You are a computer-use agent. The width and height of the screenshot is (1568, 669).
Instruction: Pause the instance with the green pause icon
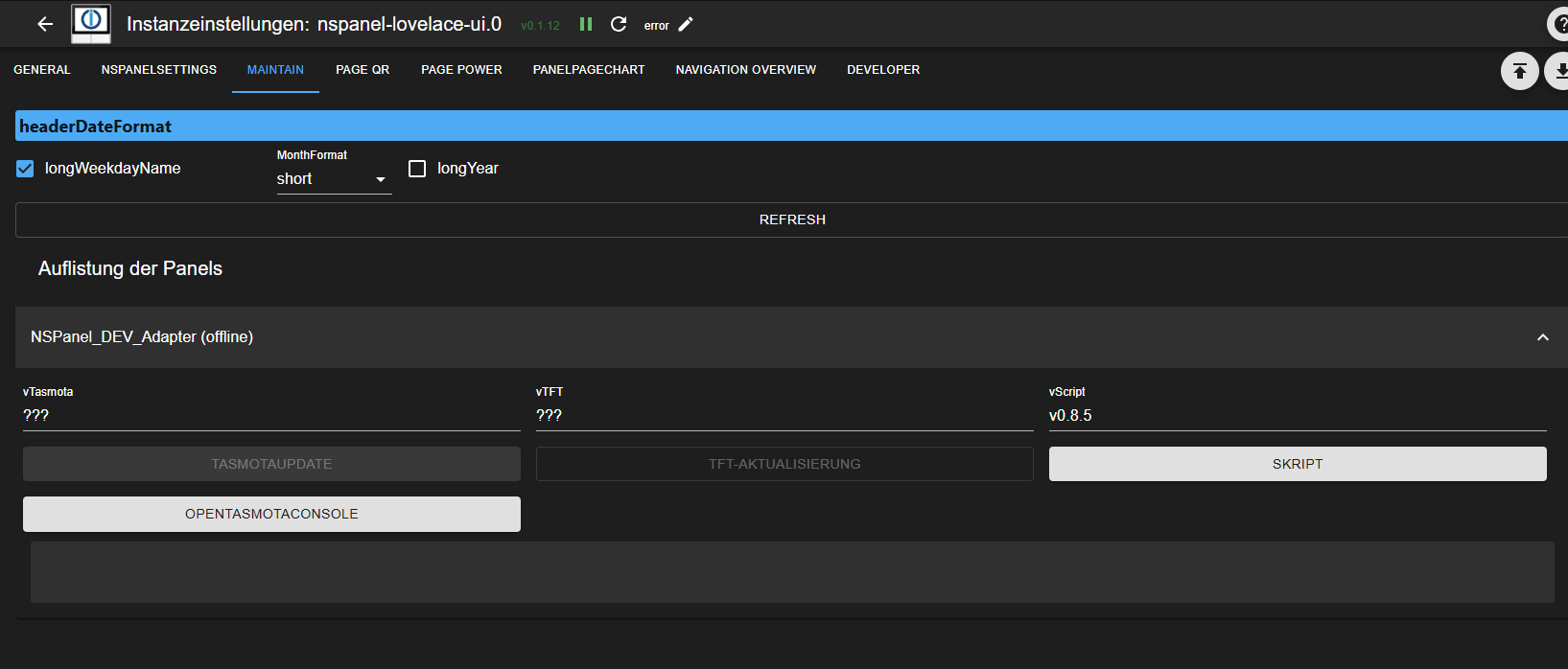[x=586, y=24]
